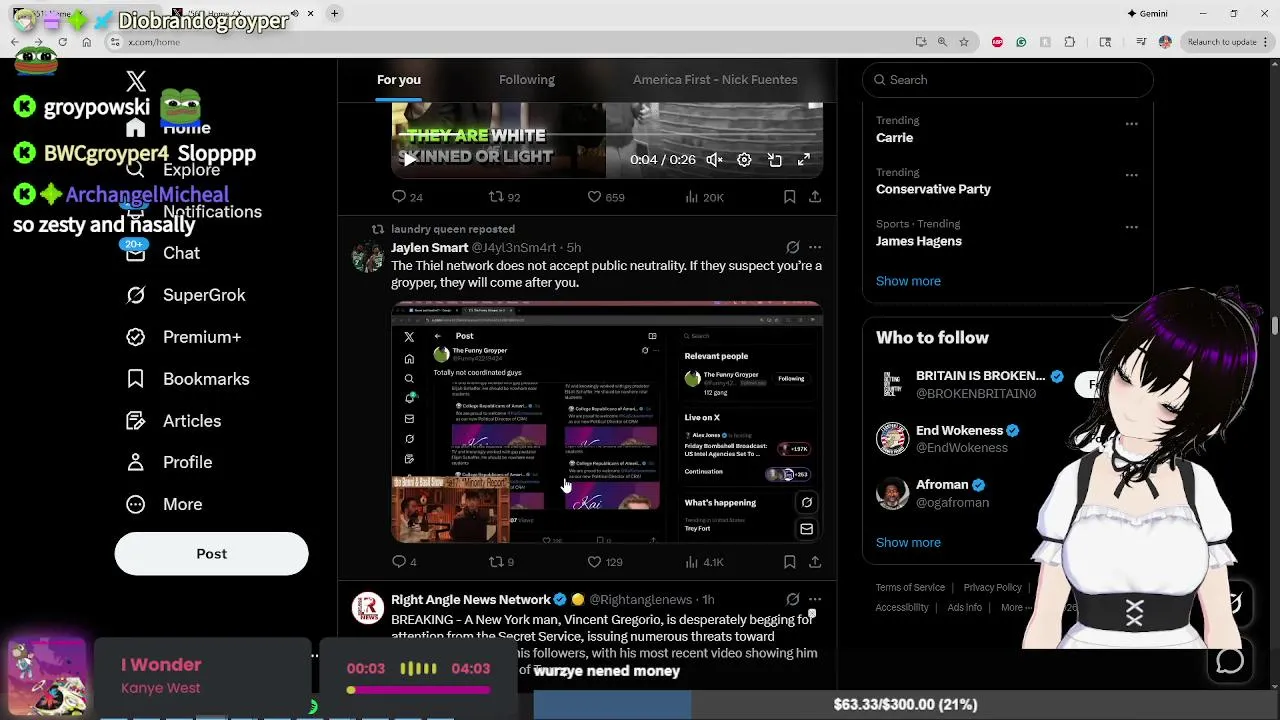The image size is (1280, 720).
Task: Switch to America First - Nick Fuentes tab
Action: (715, 80)
